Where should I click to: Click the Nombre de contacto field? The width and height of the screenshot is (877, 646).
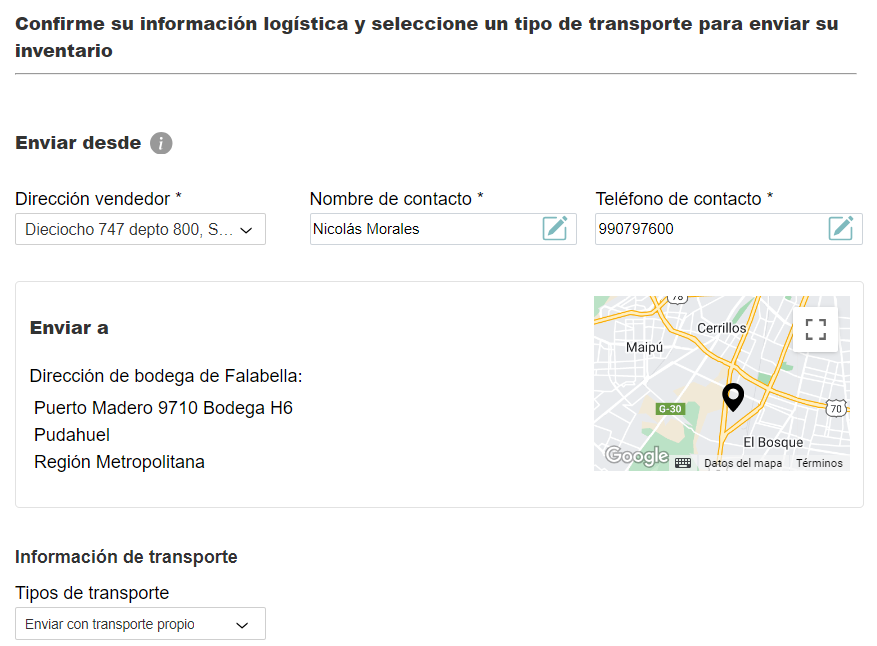tap(443, 229)
